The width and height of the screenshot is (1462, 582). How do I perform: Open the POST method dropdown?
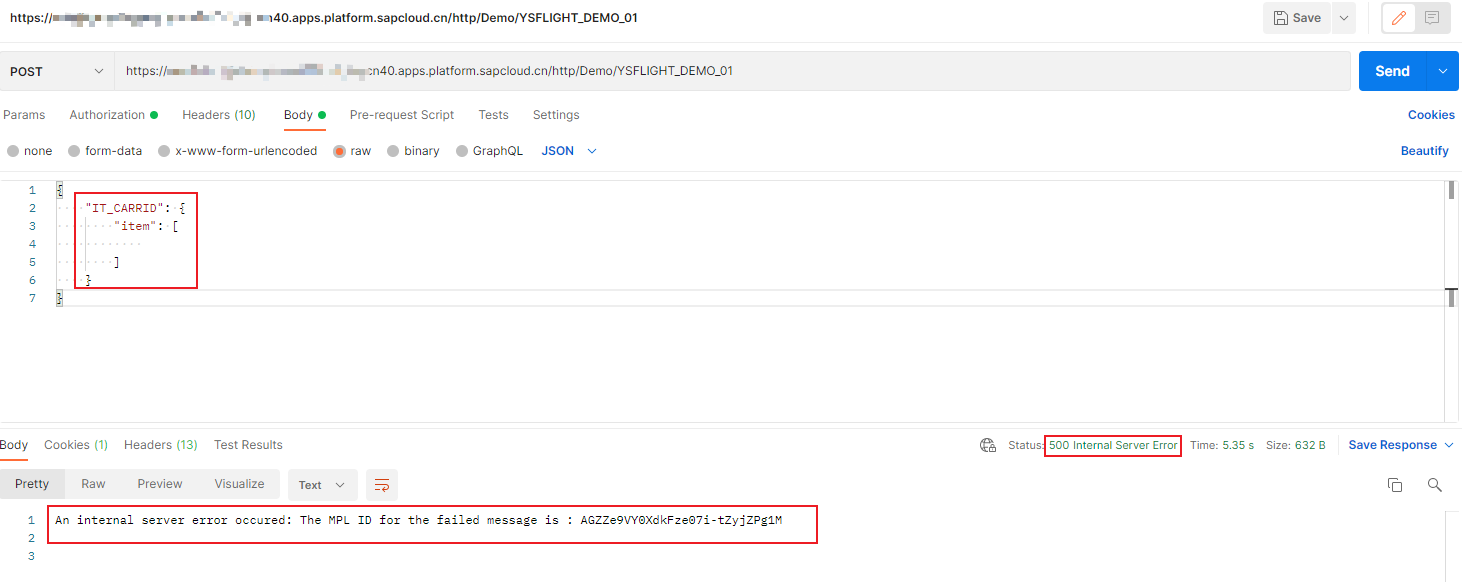(57, 71)
